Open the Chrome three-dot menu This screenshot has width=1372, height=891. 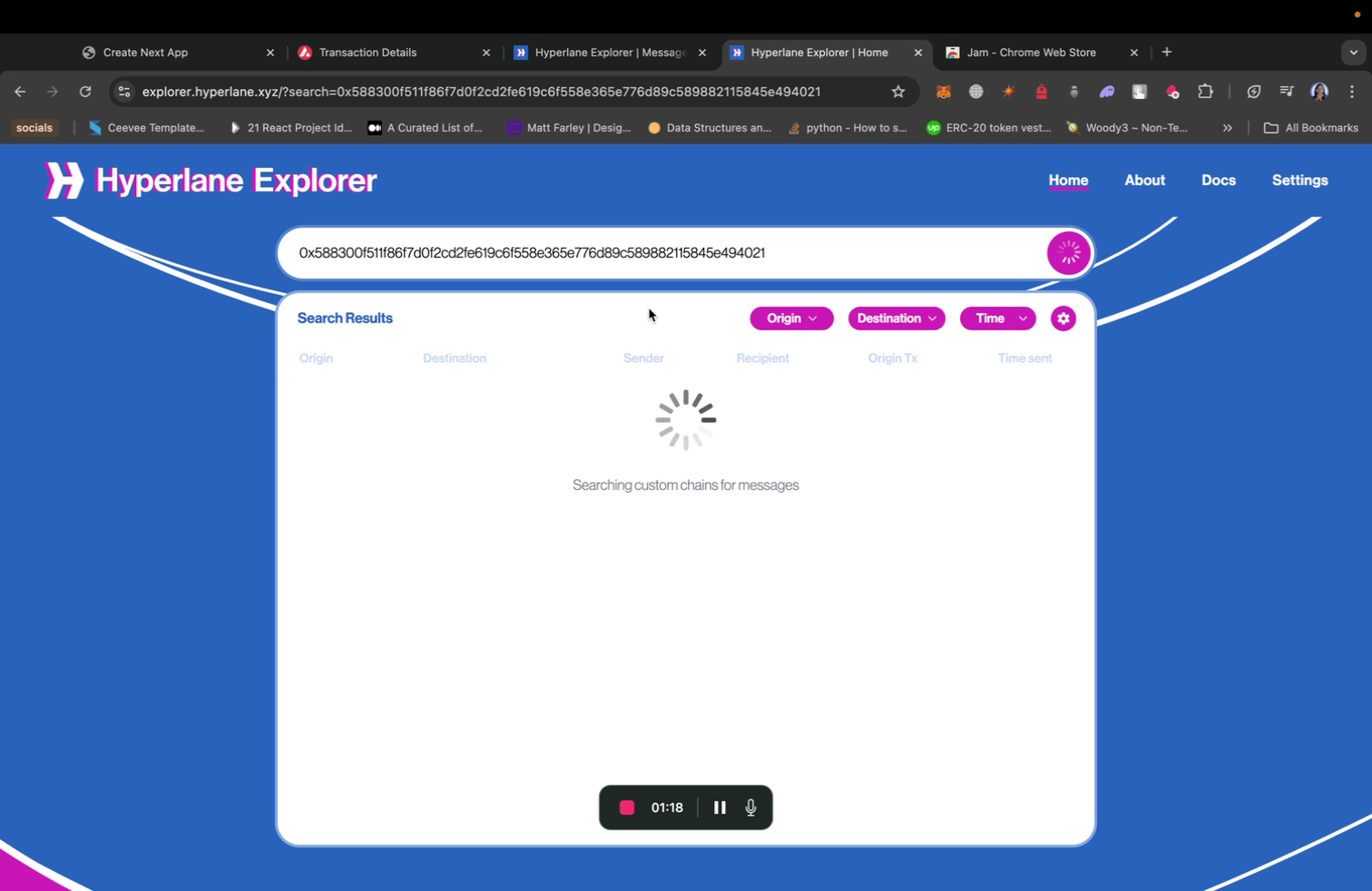point(1352,92)
